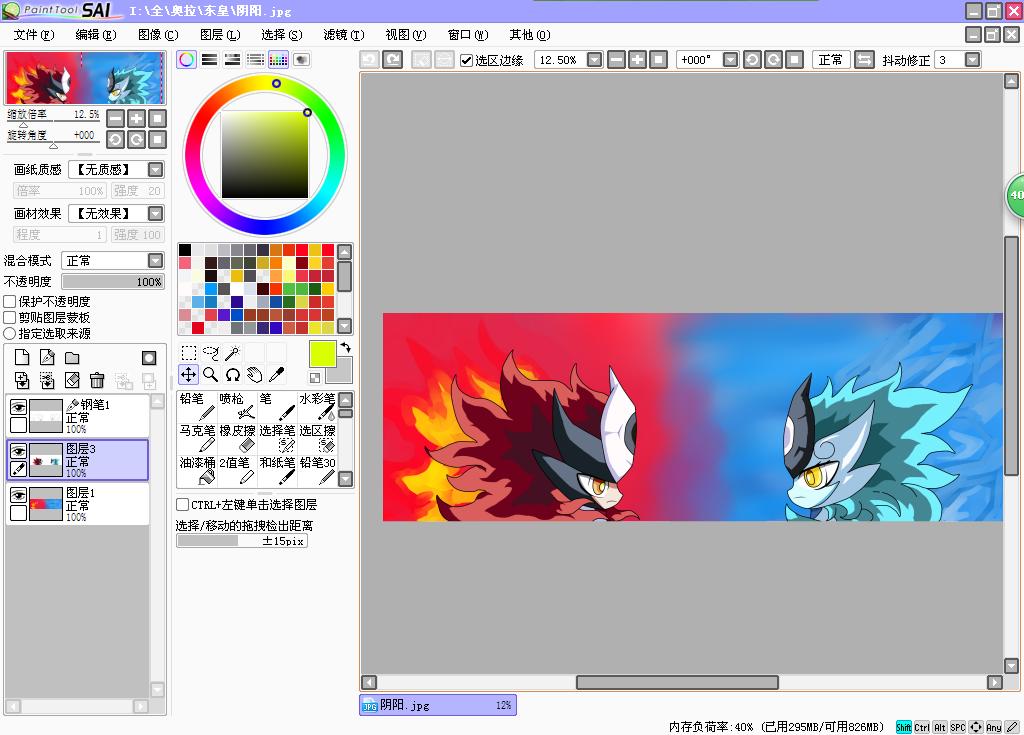Select the magic wand tool

click(232, 353)
